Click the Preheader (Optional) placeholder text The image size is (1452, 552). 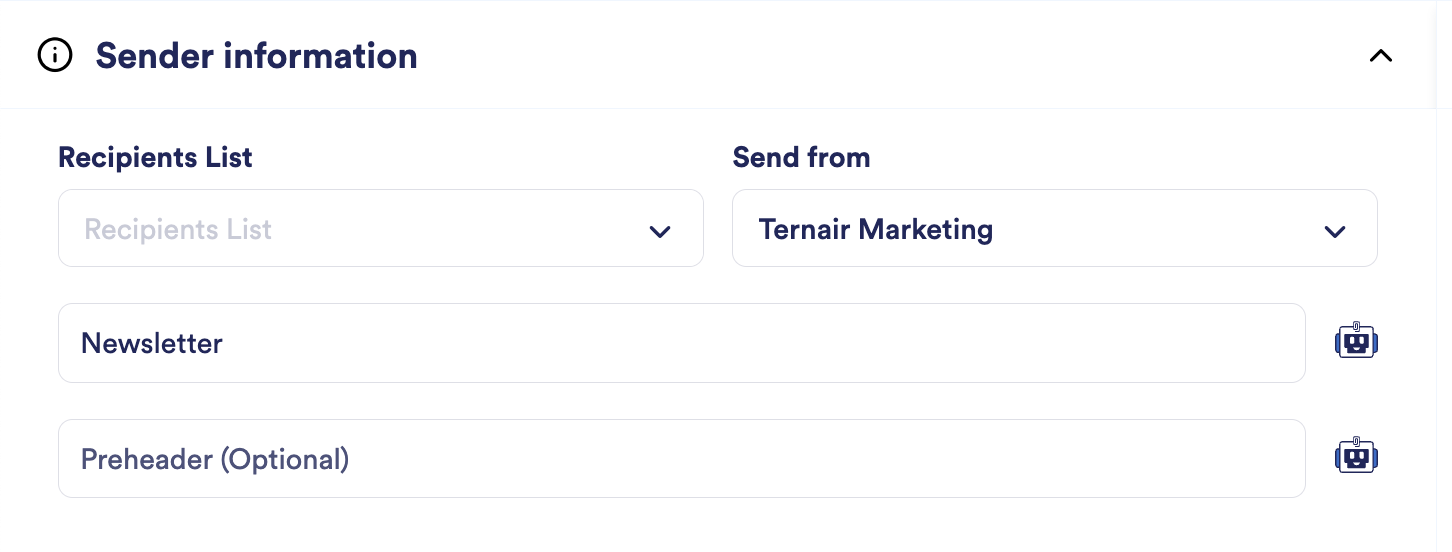click(x=215, y=459)
